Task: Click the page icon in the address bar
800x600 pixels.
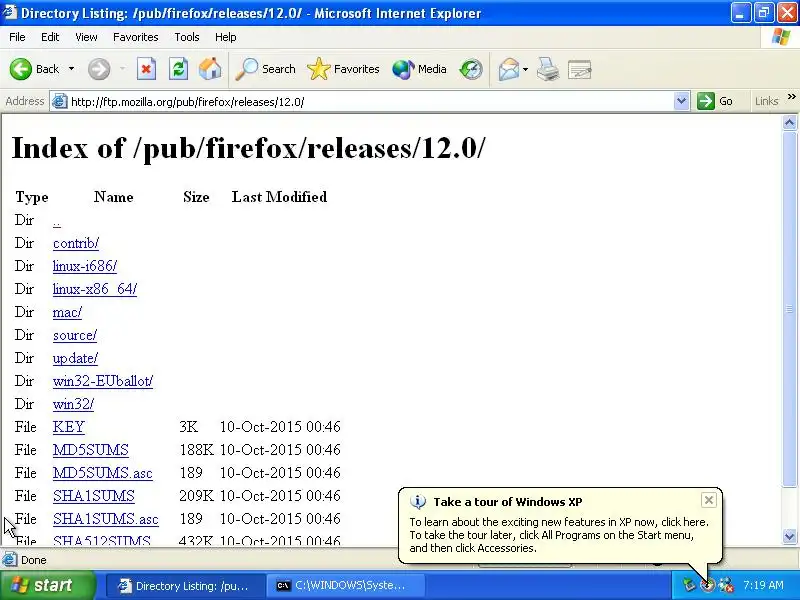Action: click(59, 102)
